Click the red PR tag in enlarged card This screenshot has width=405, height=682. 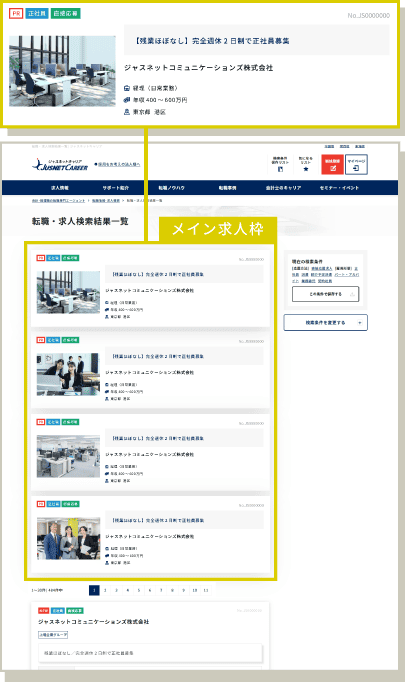(x=16, y=13)
